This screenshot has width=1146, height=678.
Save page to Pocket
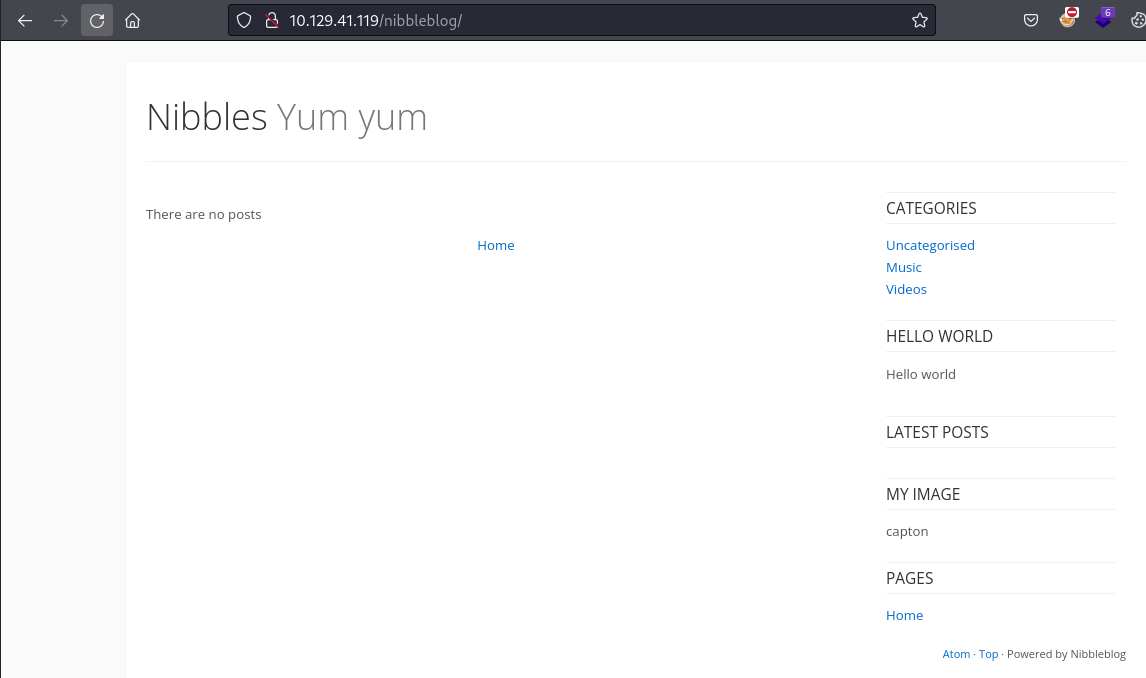1031,20
